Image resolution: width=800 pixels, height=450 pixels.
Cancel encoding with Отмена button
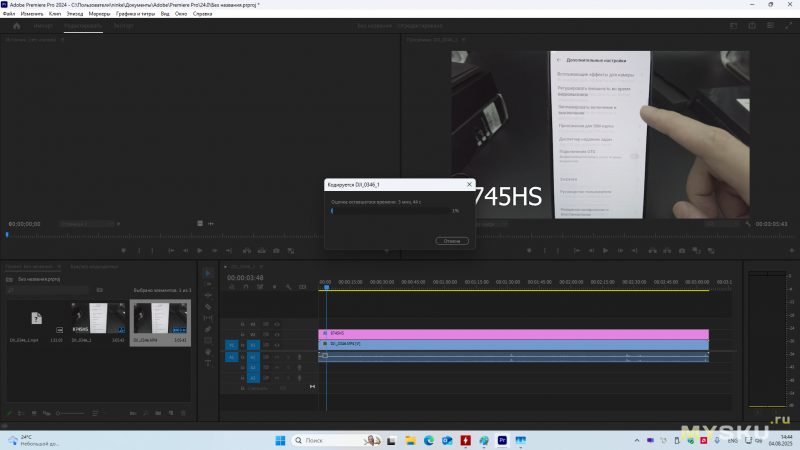tap(452, 241)
